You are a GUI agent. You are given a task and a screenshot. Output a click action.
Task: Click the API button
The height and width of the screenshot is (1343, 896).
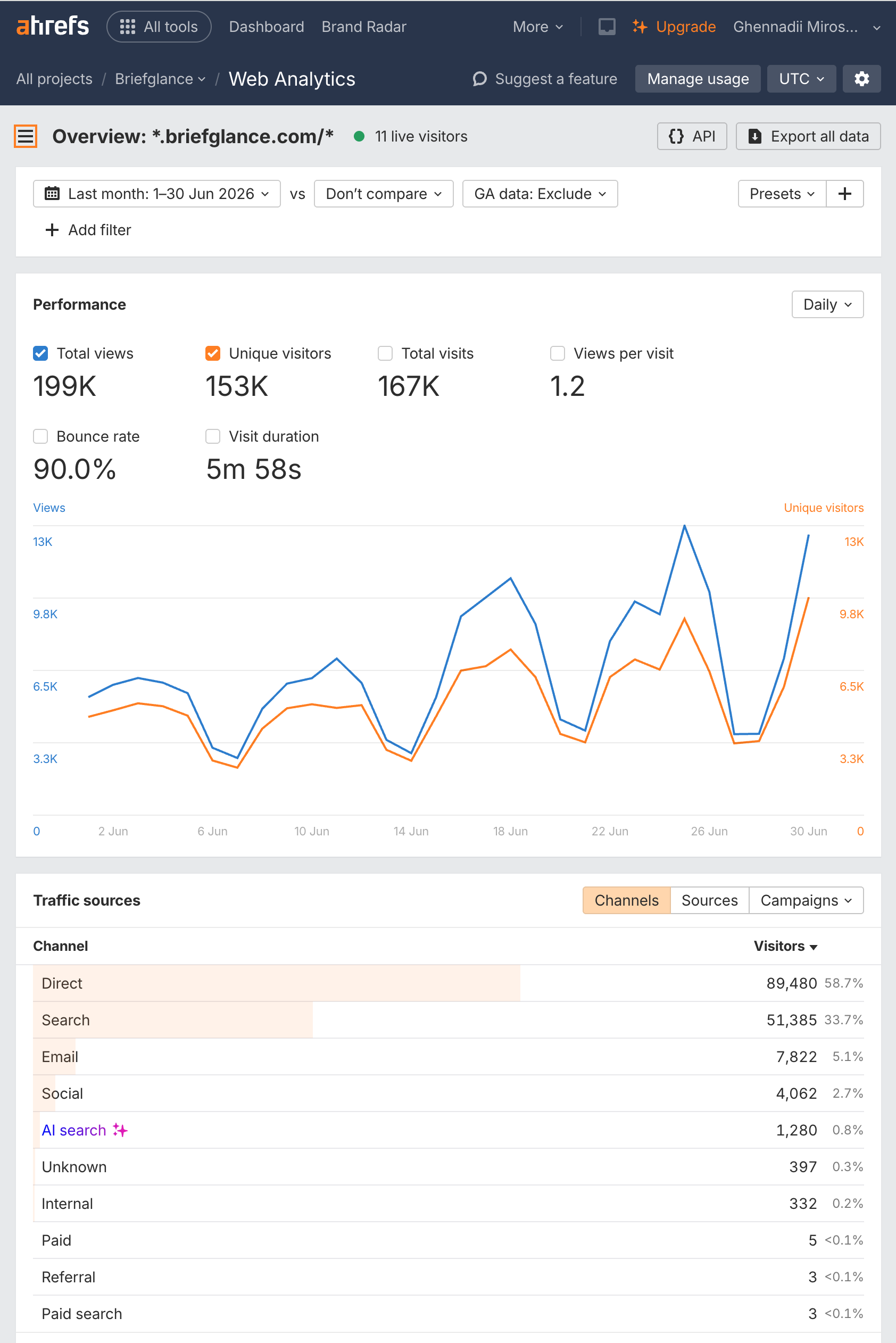click(x=692, y=136)
